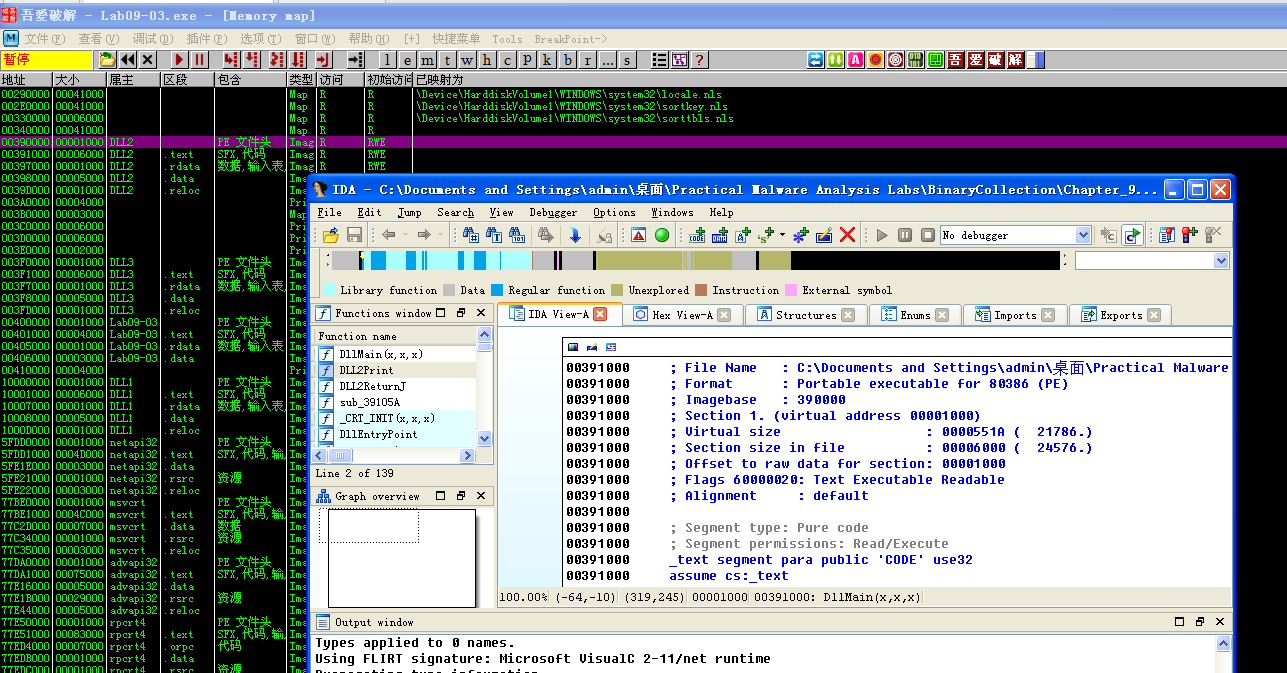Click the Step into icon in OllyDbg toolbar
Image resolution: width=1287 pixels, height=673 pixels.
click(232, 60)
